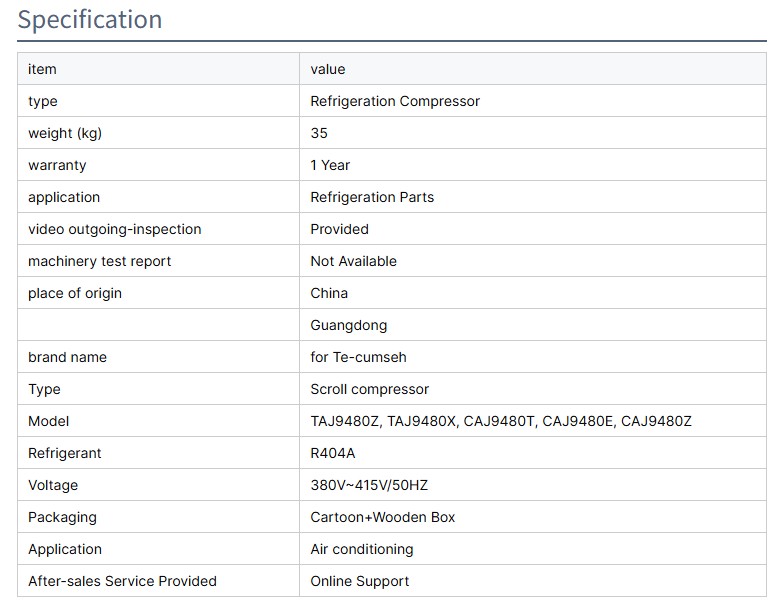
Task: Click the 'Guangdong' cell
Action: click(348, 325)
